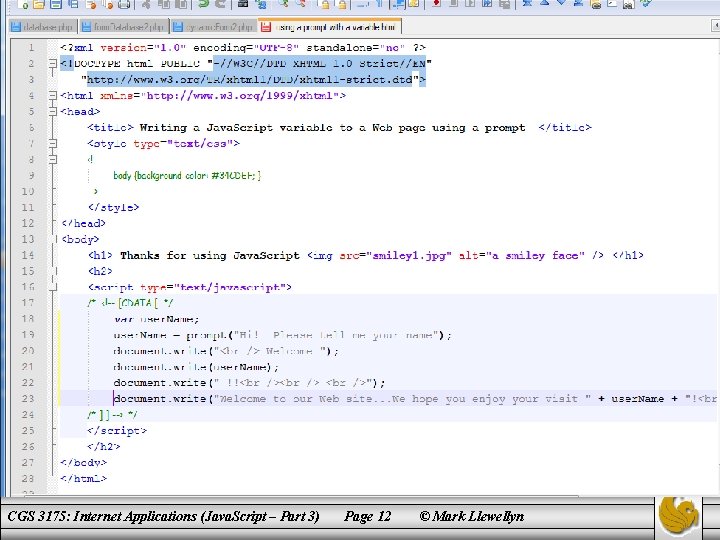
Task: Save all open files with the Save All icon
Action: coord(73,4)
